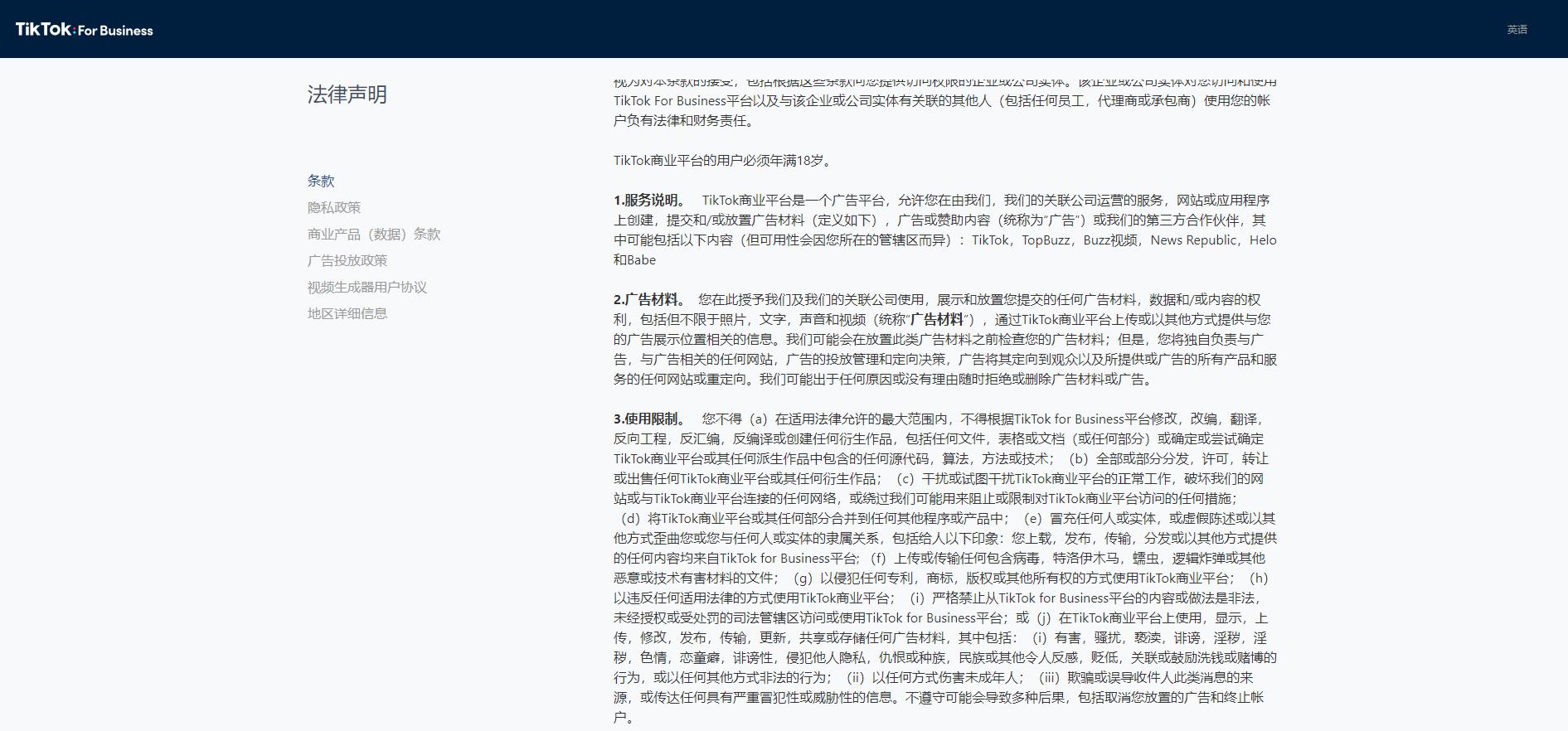Open the 条款 section
Image resolution: width=1568 pixels, height=731 pixels.
tap(321, 181)
